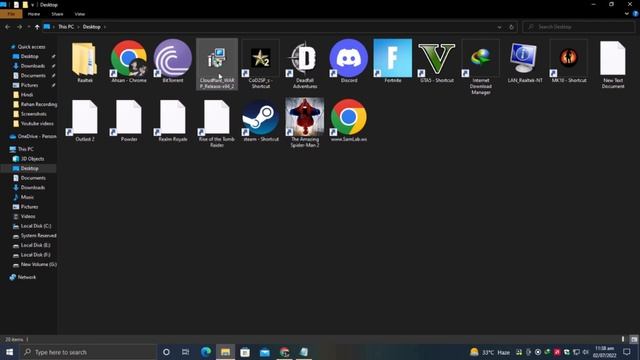Click the taskbar search box
The height and width of the screenshot is (360, 640).
(x=88, y=352)
